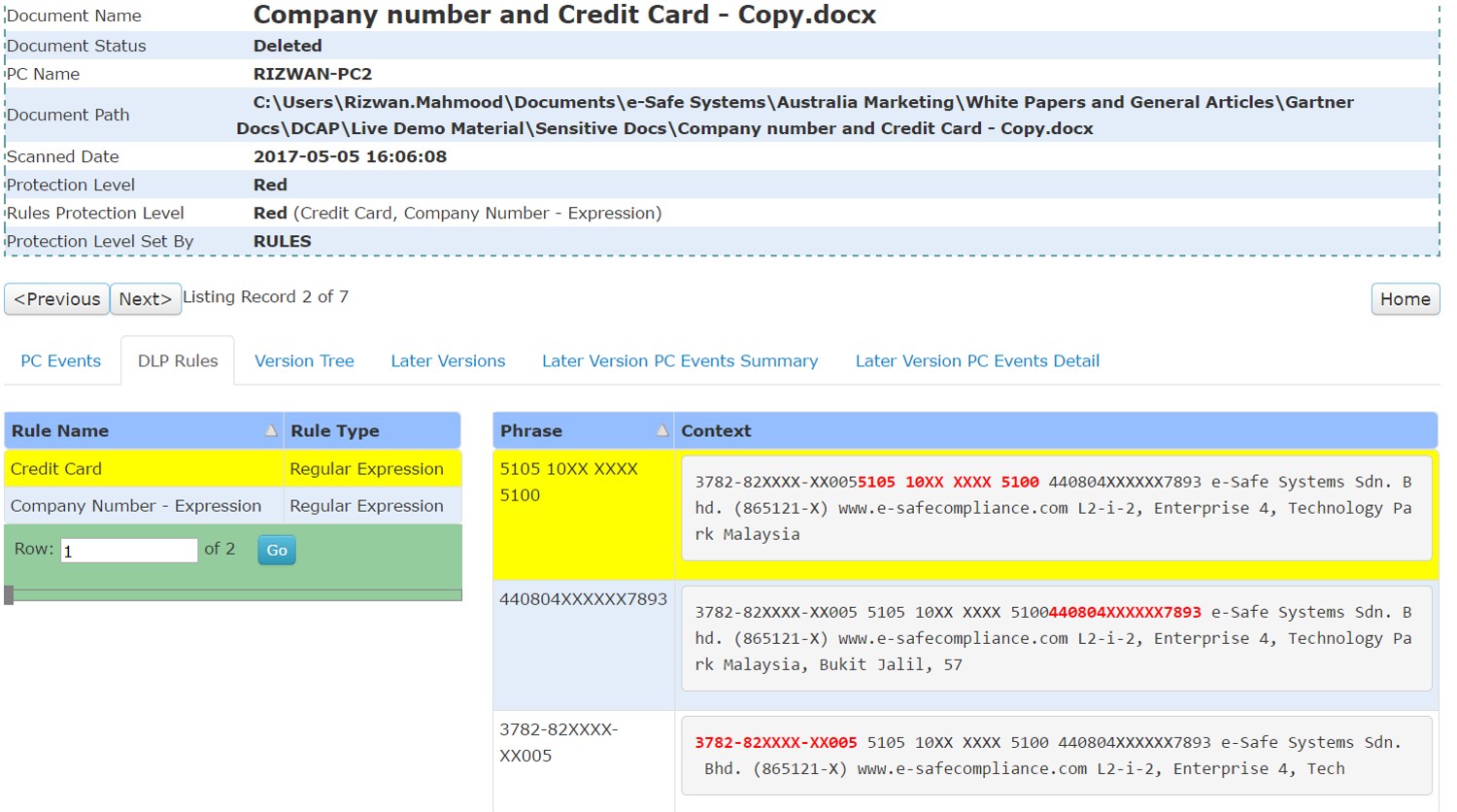Select the 440804XXXXXX7893 phrase row
The height and width of the screenshot is (812, 1457).
point(583,599)
